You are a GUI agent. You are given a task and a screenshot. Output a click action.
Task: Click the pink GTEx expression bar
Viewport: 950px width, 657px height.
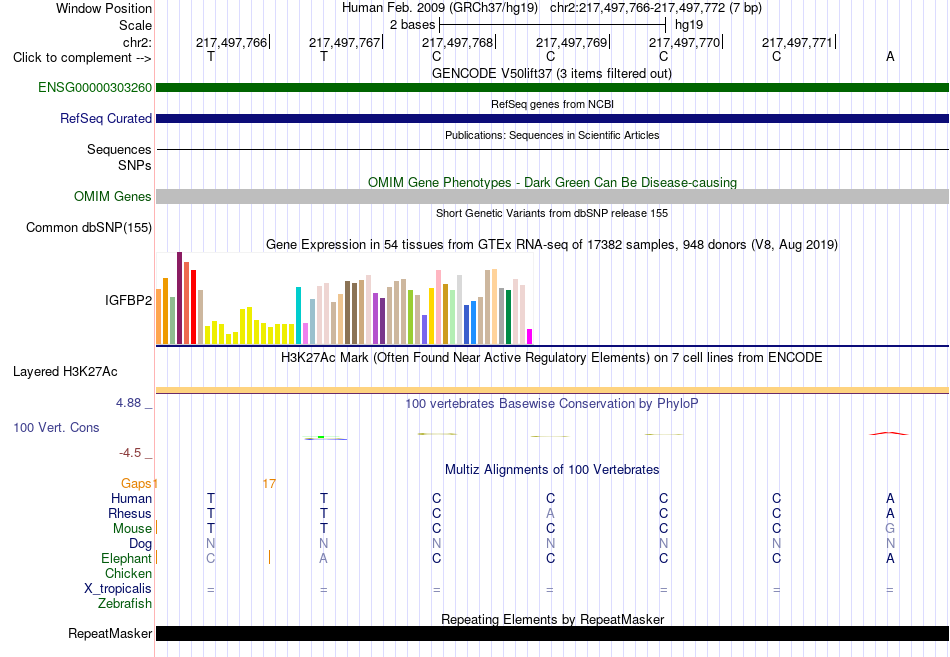(x=438, y=307)
